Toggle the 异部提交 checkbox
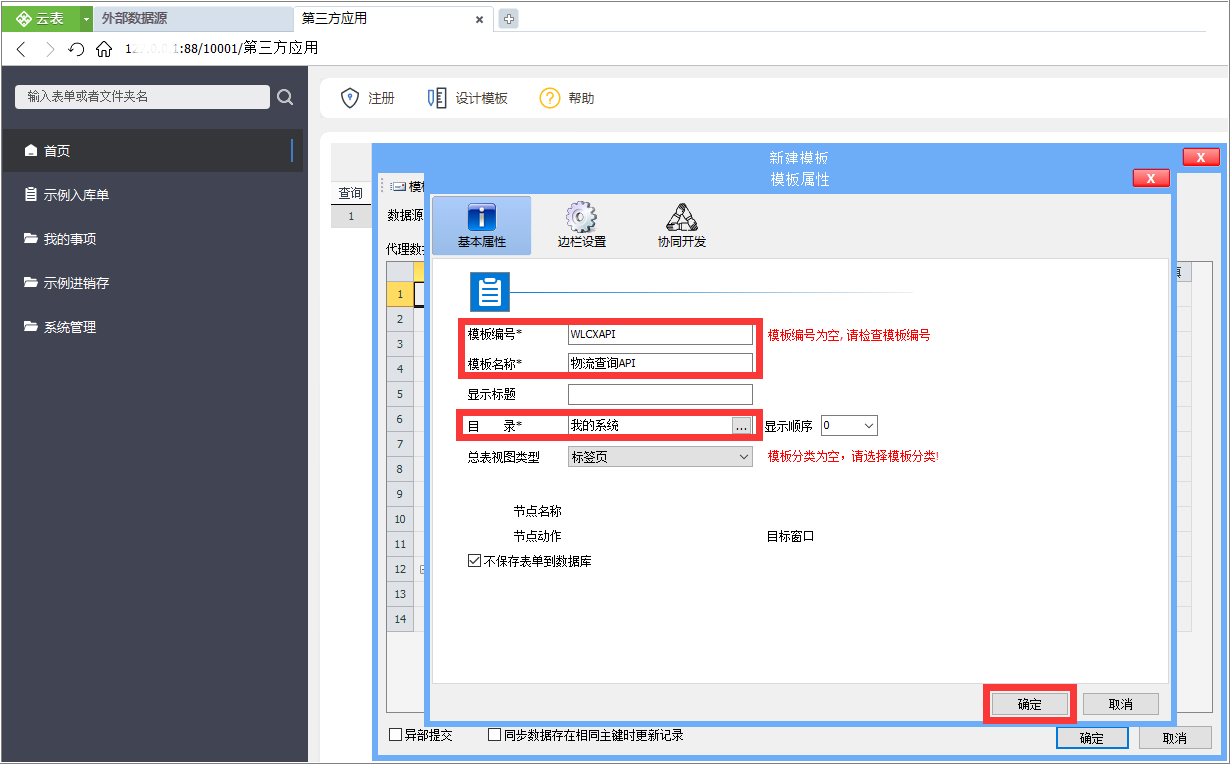This screenshot has height=764, width=1230. (396, 735)
